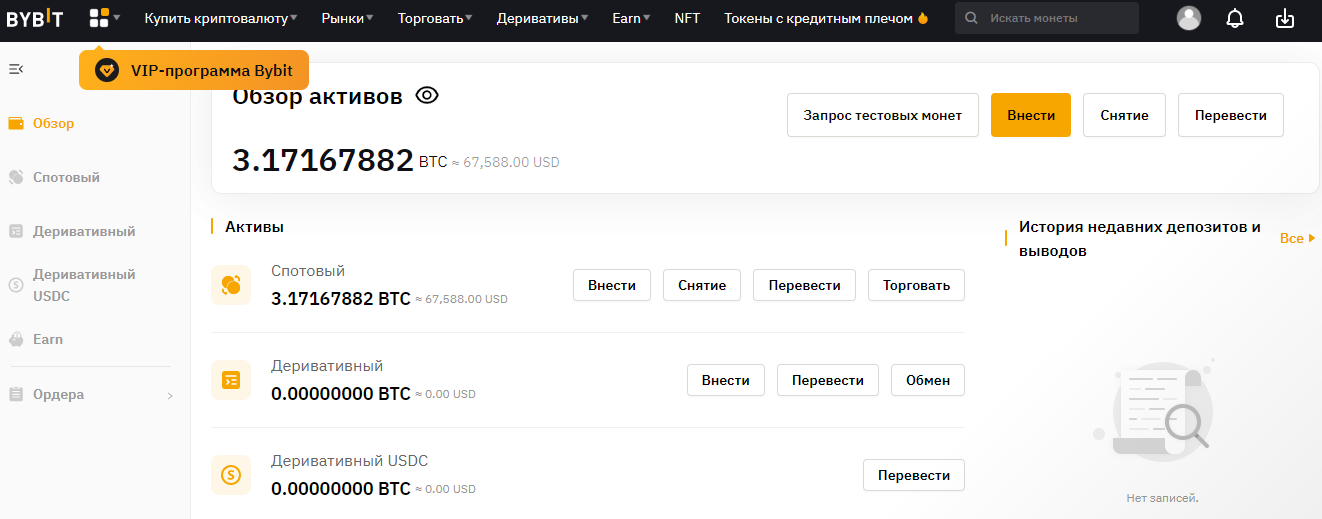
Task: Click Торговать in the Спотовый row
Action: point(917,285)
